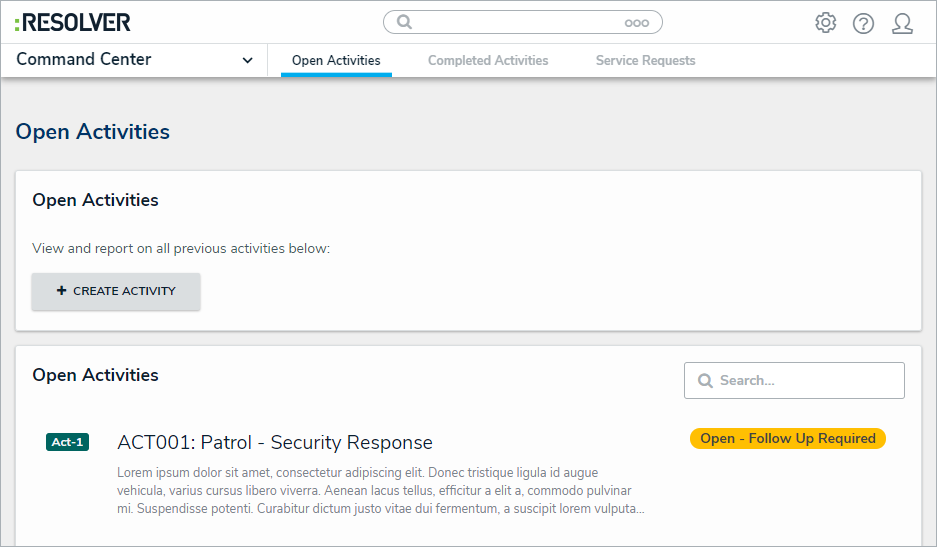Open advanced search via the three-circles icon

click(x=637, y=23)
